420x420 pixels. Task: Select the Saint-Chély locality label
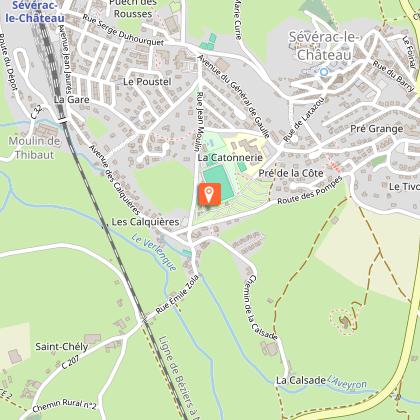pos(62,346)
